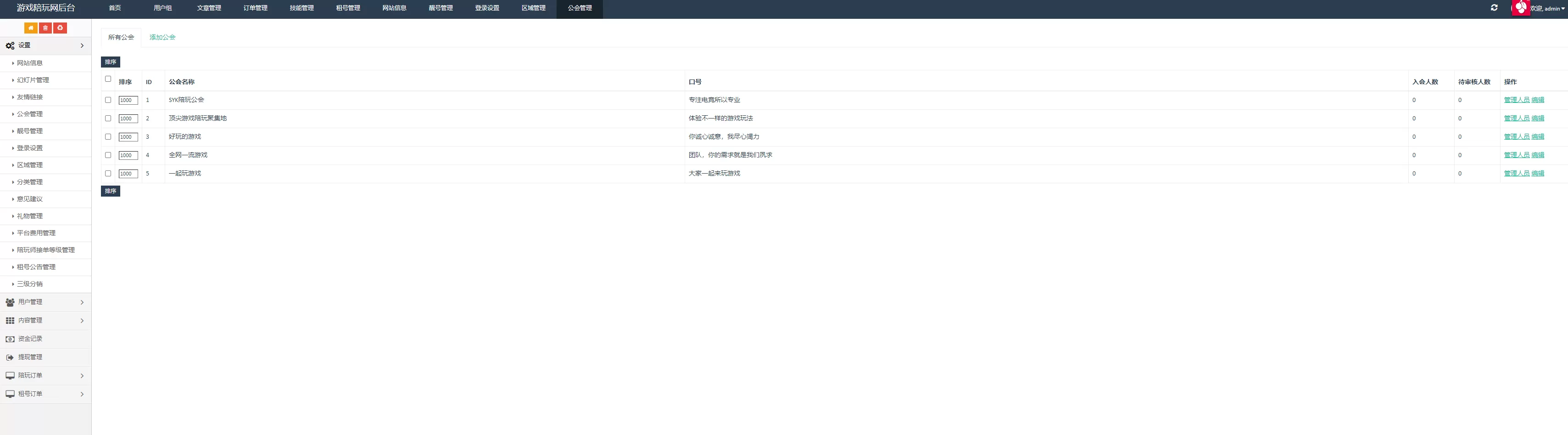Click the orange home icon button
The image size is (1568, 435).
pos(30,28)
